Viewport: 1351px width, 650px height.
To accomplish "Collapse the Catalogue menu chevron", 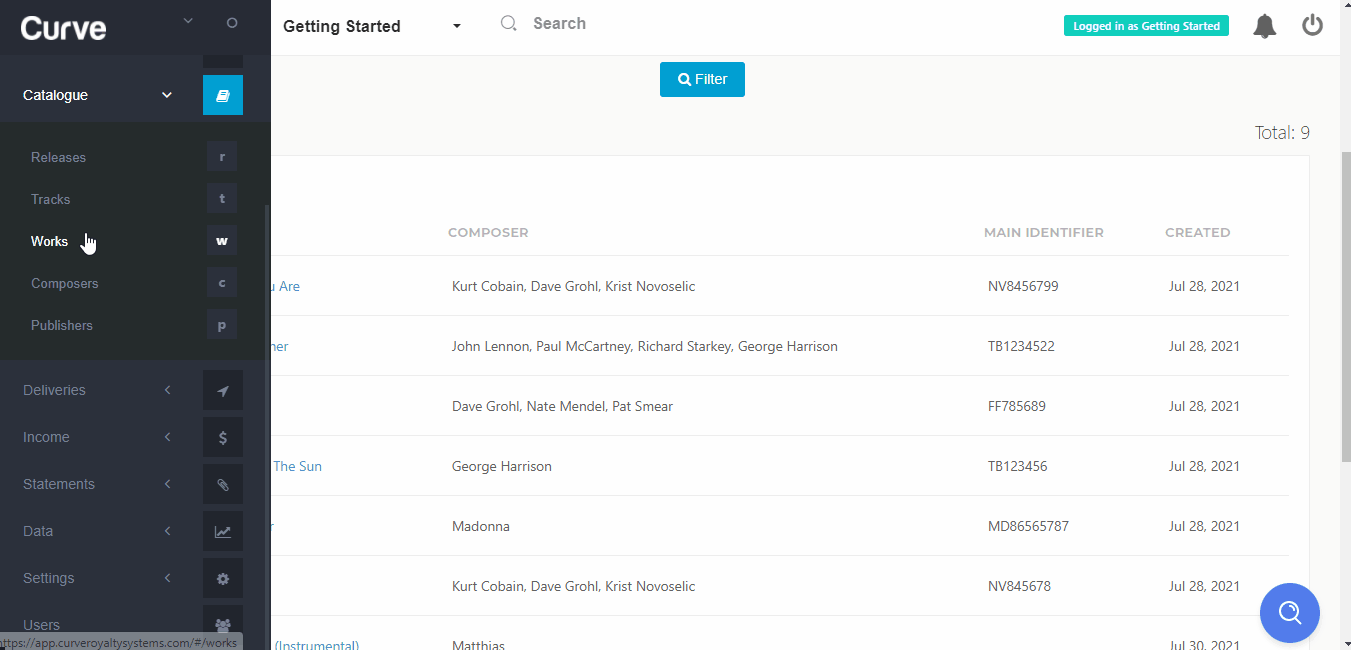I will (x=167, y=95).
